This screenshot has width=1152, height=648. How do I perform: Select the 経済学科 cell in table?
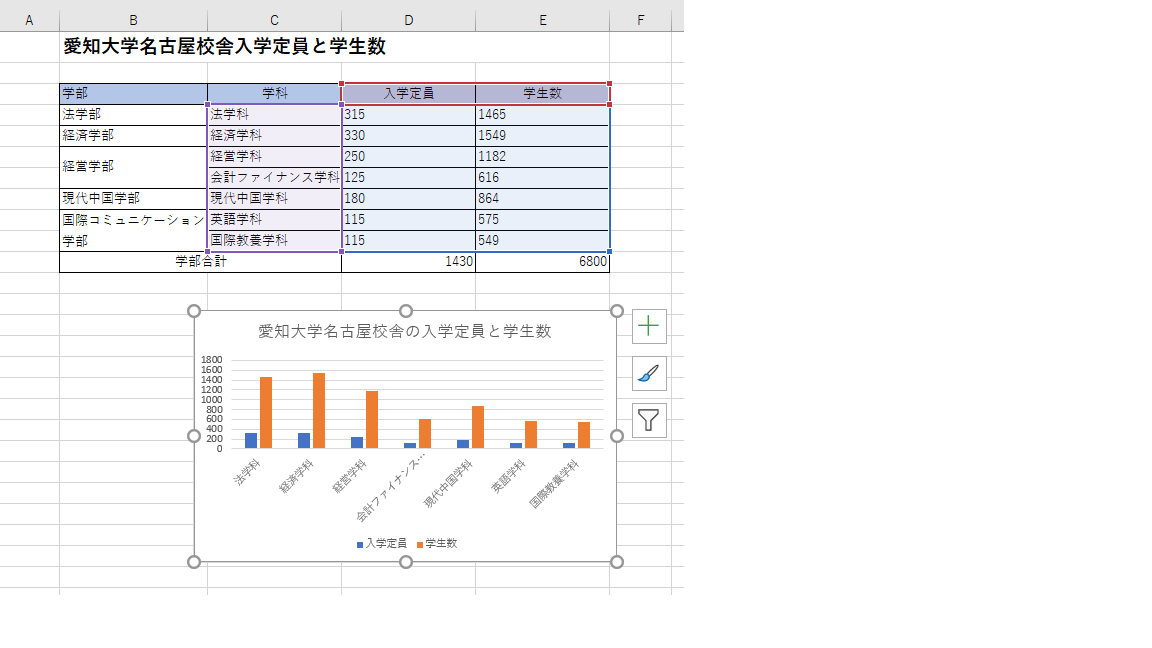pyautogui.click(x=274, y=135)
